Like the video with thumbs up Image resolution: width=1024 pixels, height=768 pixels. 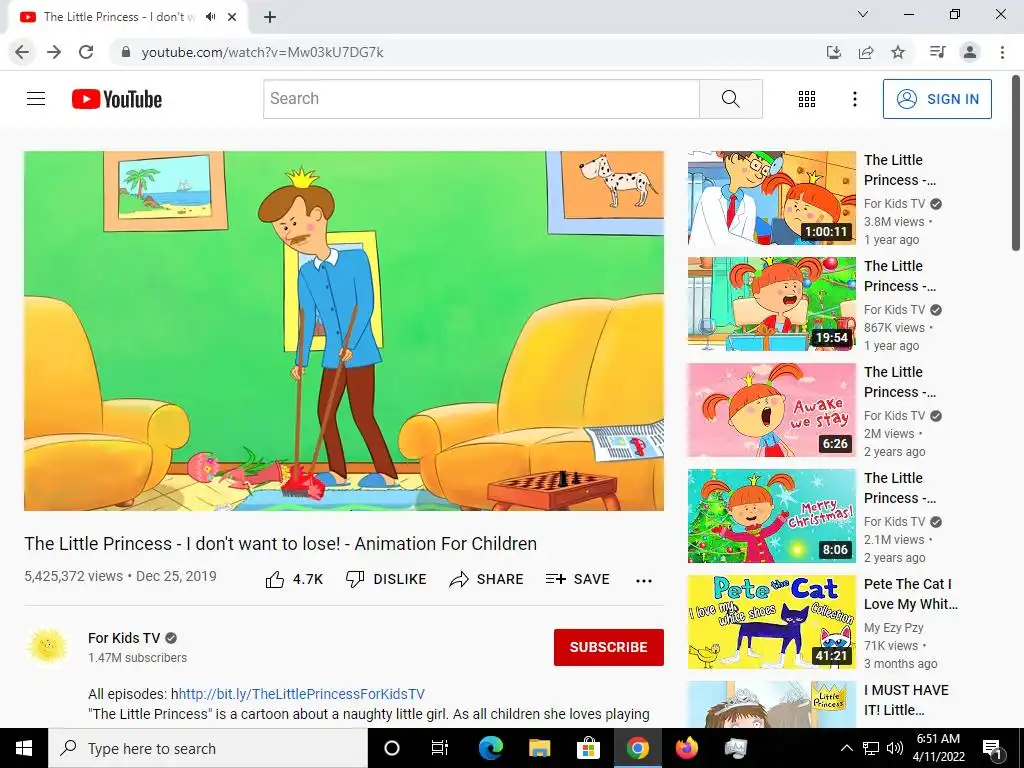(x=294, y=579)
